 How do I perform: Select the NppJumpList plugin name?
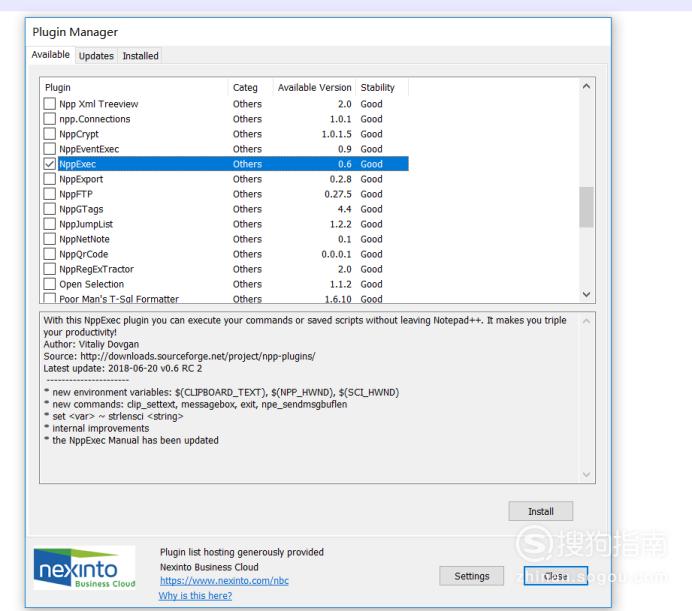[x=86, y=224]
